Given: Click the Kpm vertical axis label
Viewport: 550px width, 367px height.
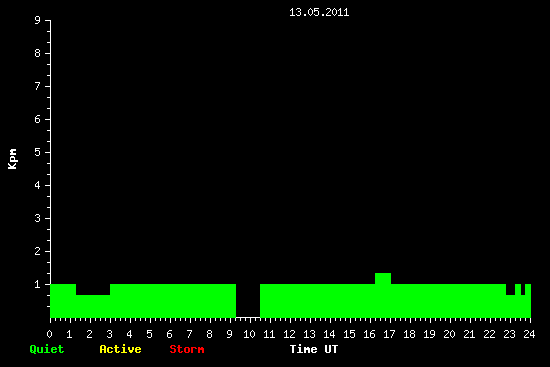Looking at the screenshot, I should pyautogui.click(x=13, y=159).
